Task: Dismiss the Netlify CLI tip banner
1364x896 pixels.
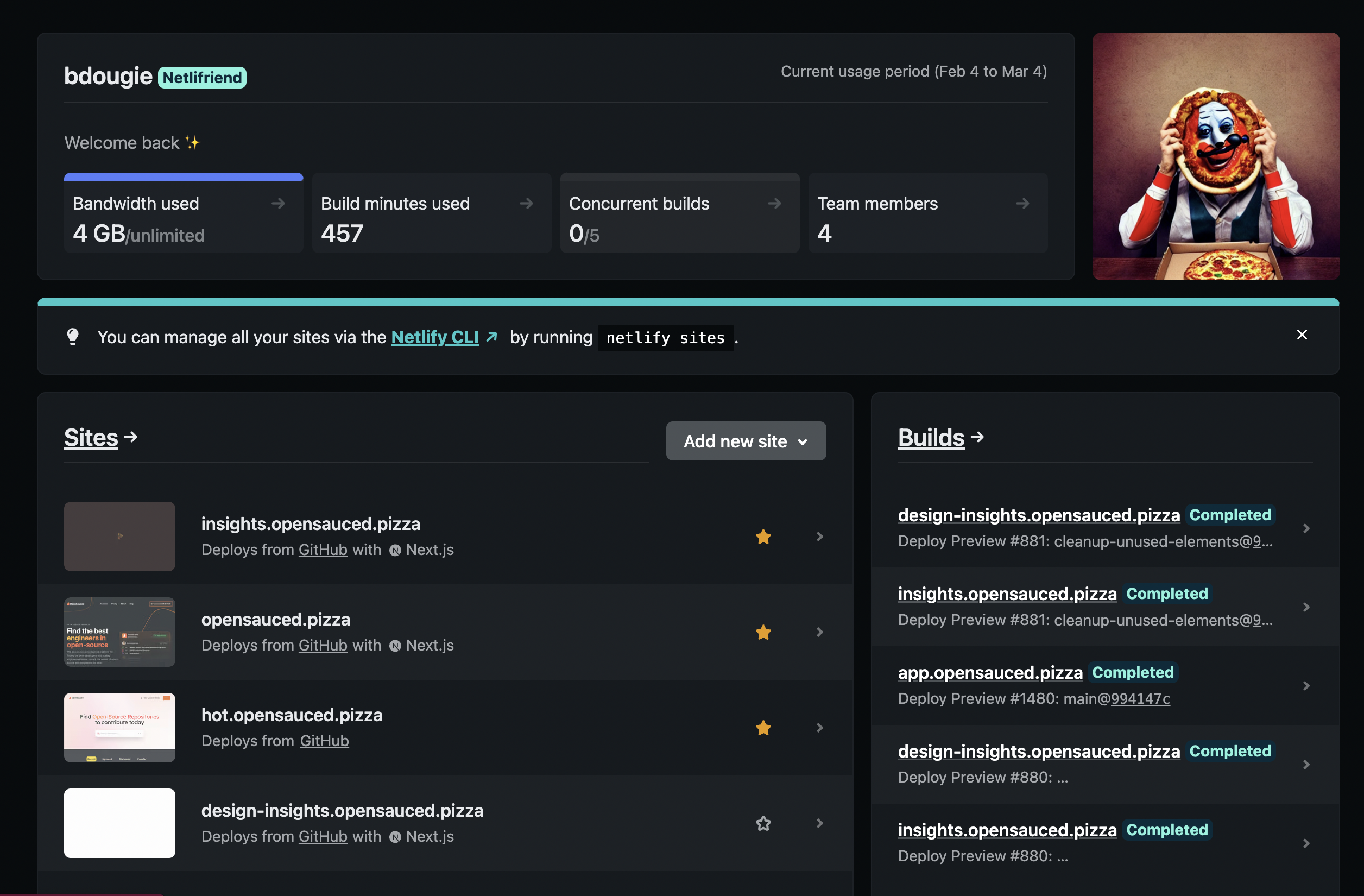Action: [1302, 335]
